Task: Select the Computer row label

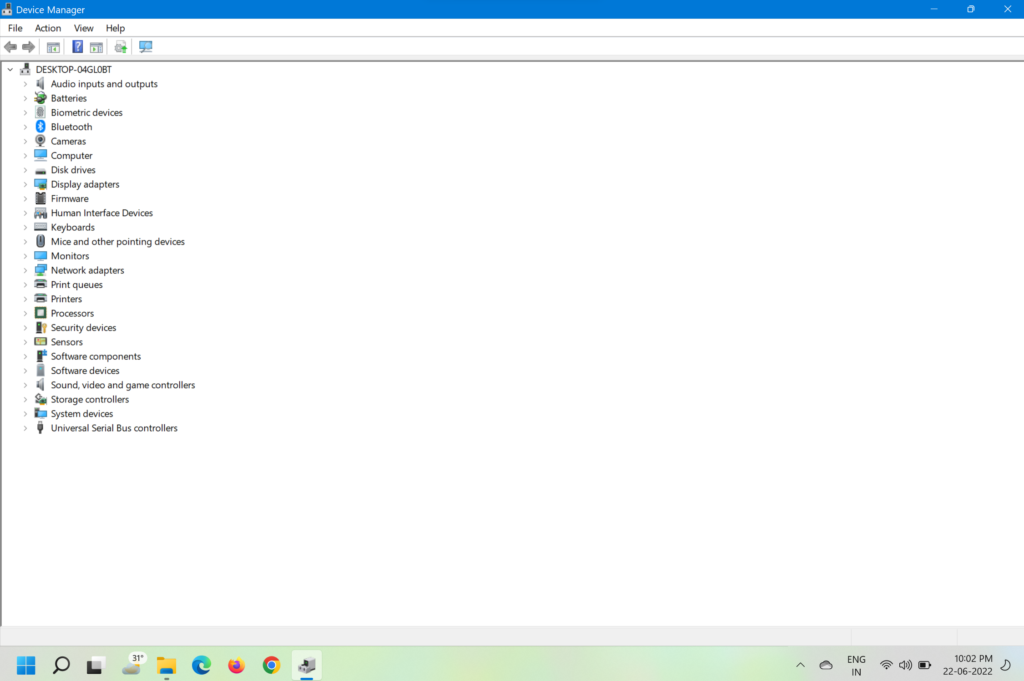Action: (72, 155)
